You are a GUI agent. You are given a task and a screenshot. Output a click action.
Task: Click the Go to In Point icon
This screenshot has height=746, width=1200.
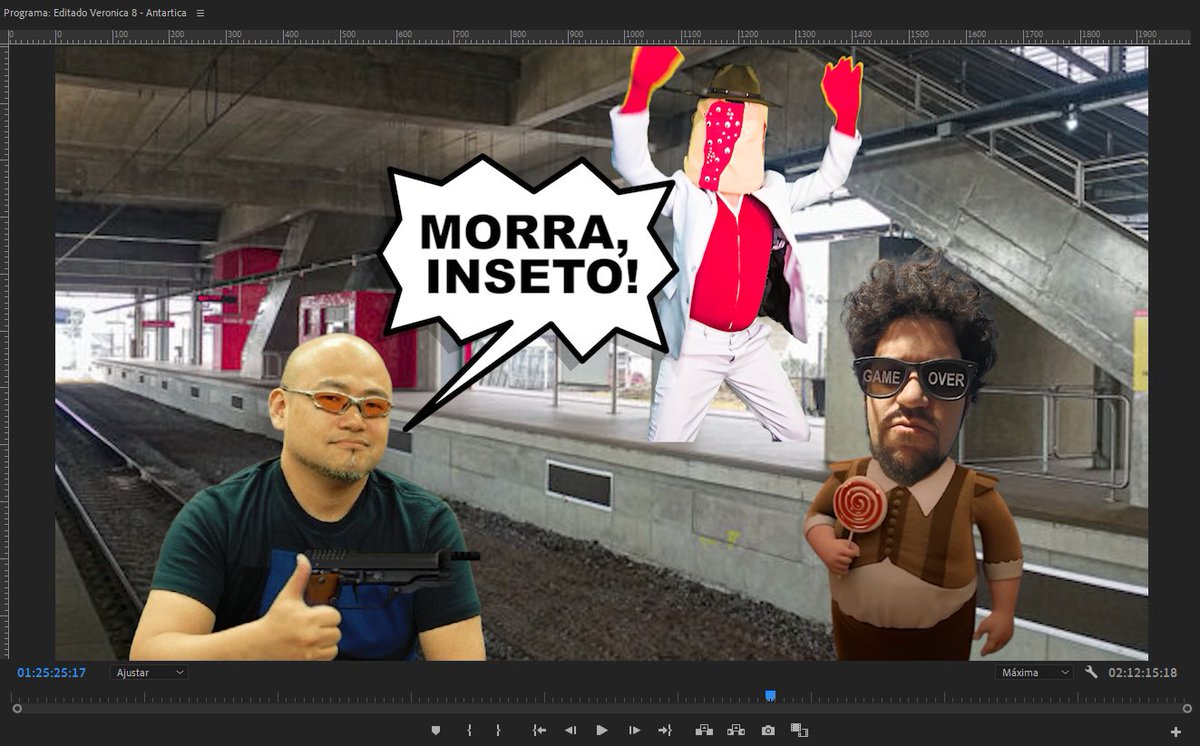pos(538,731)
